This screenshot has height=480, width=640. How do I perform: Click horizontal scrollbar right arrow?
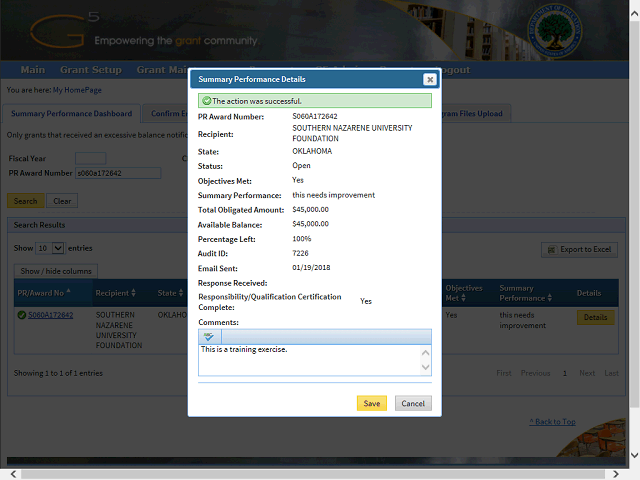tap(616, 474)
